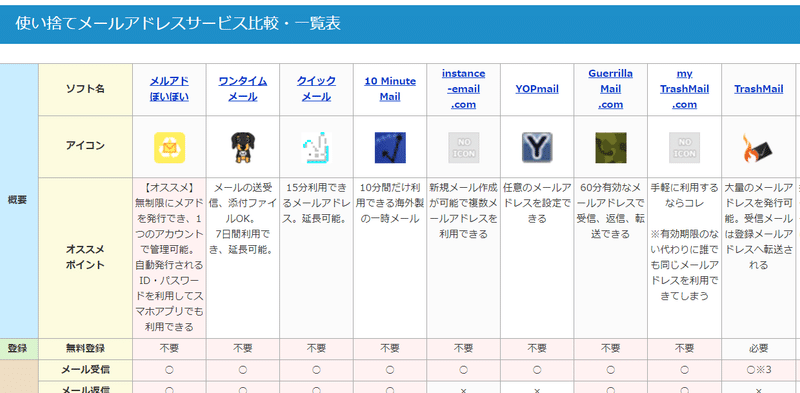Click the ○※3 cell in メール受信 row
The height and width of the screenshot is (393, 800).
(759, 370)
